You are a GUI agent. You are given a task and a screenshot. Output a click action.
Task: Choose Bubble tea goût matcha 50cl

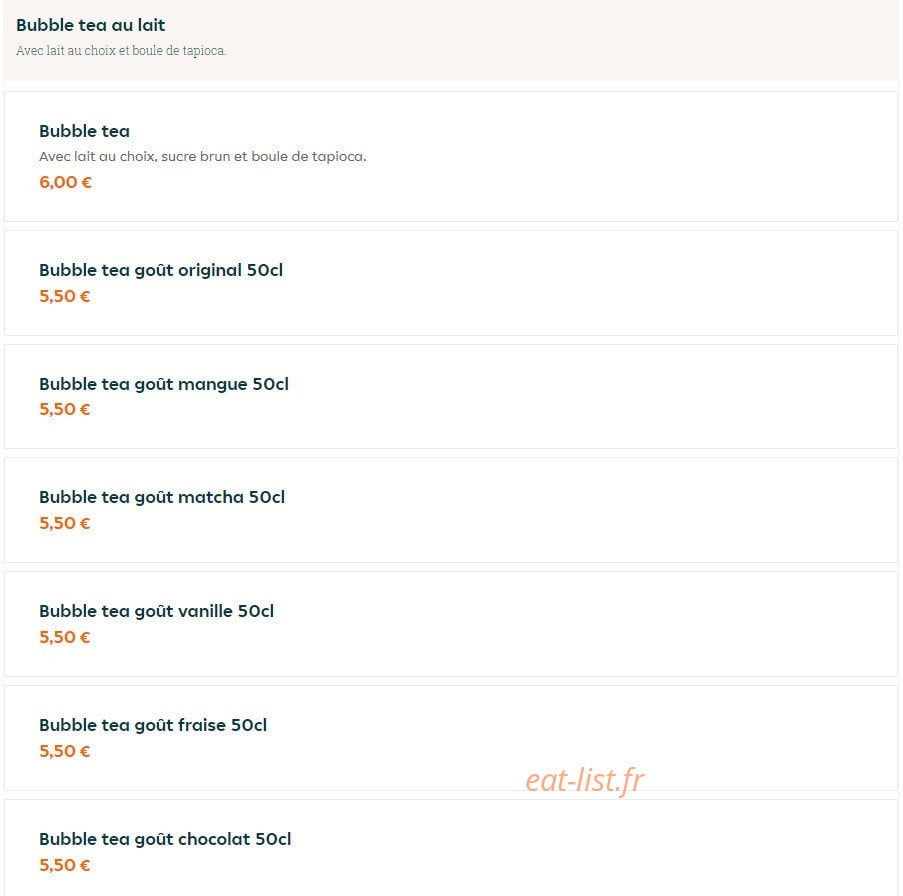[x=162, y=497]
